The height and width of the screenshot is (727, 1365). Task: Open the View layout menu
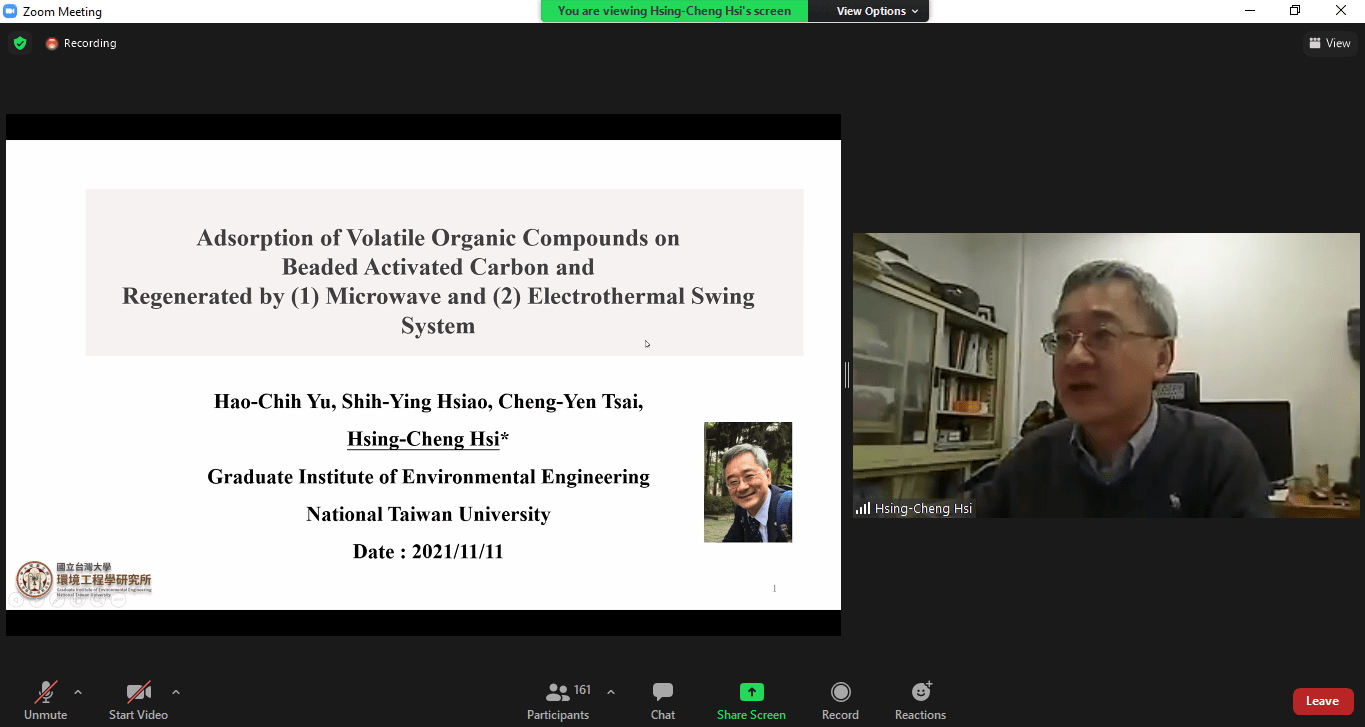(1329, 43)
